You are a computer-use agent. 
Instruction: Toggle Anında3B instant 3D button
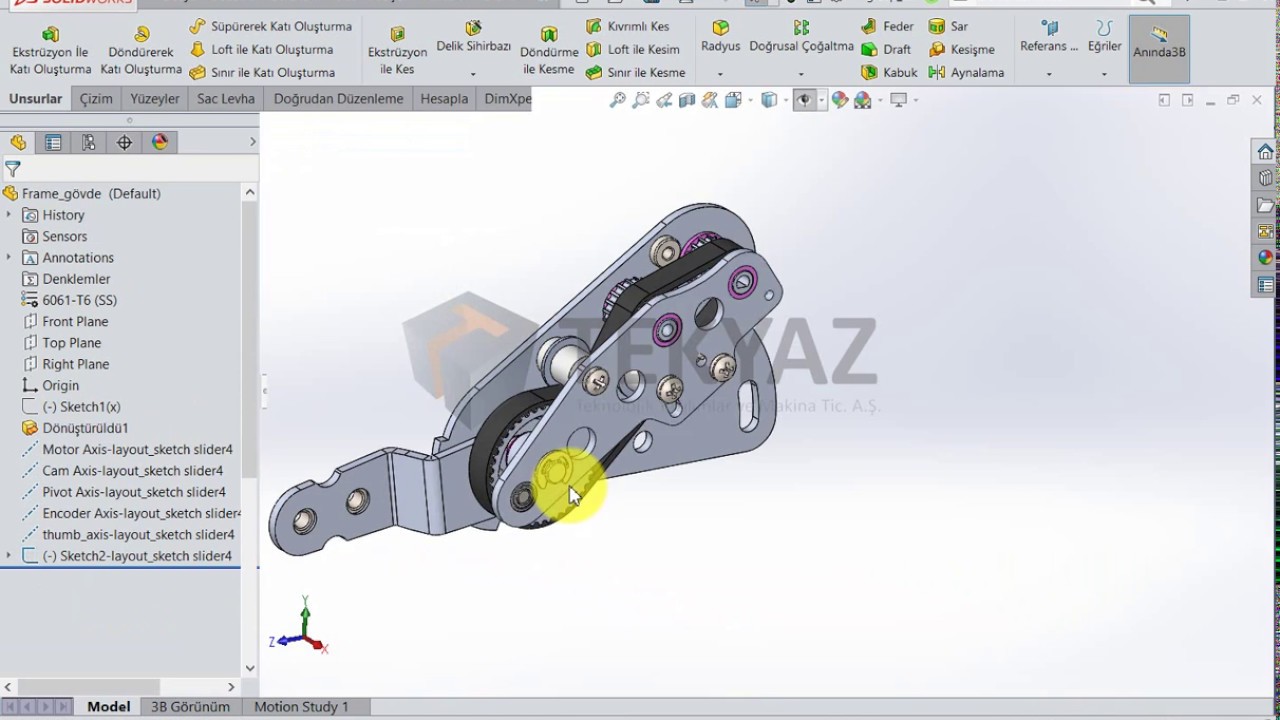[1159, 48]
